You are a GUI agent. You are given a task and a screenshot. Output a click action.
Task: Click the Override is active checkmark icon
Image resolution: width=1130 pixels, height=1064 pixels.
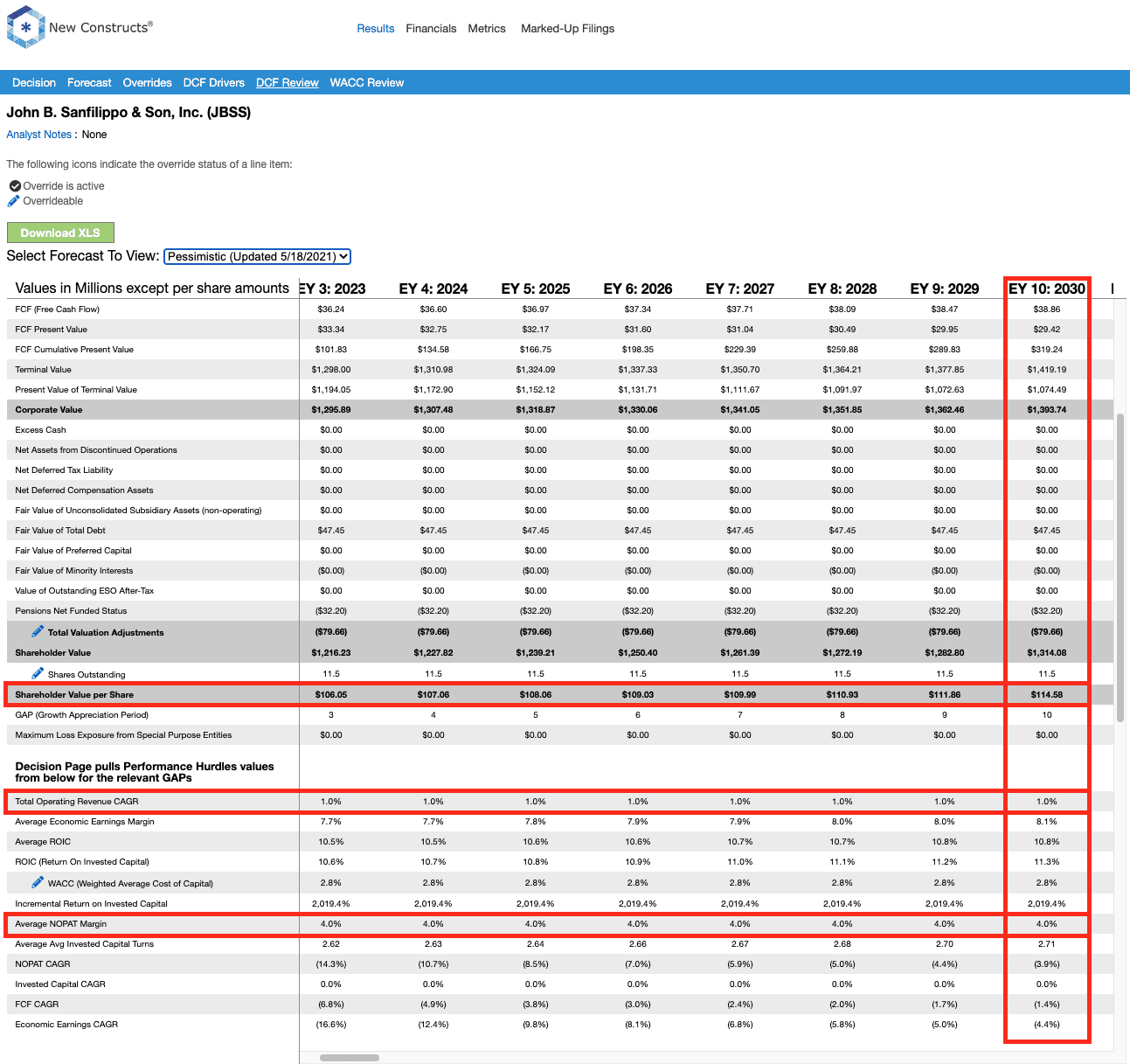point(15,186)
